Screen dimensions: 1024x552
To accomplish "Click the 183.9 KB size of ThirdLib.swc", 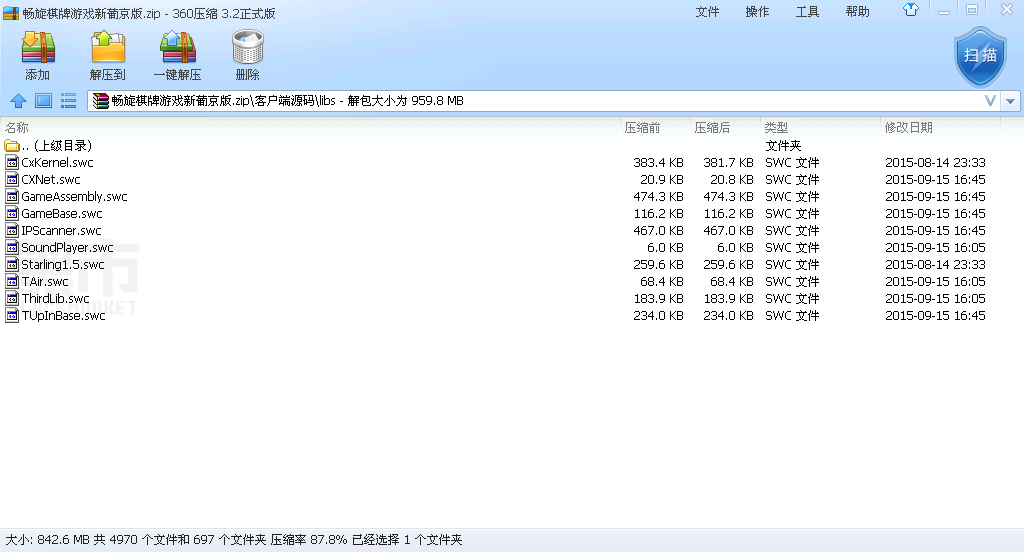I will pos(658,299).
